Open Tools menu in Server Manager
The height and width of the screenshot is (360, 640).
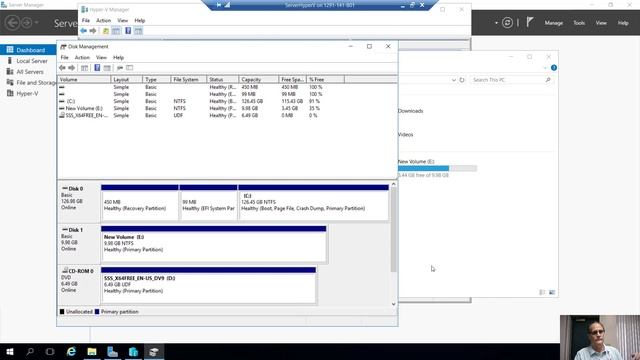(579, 23)
